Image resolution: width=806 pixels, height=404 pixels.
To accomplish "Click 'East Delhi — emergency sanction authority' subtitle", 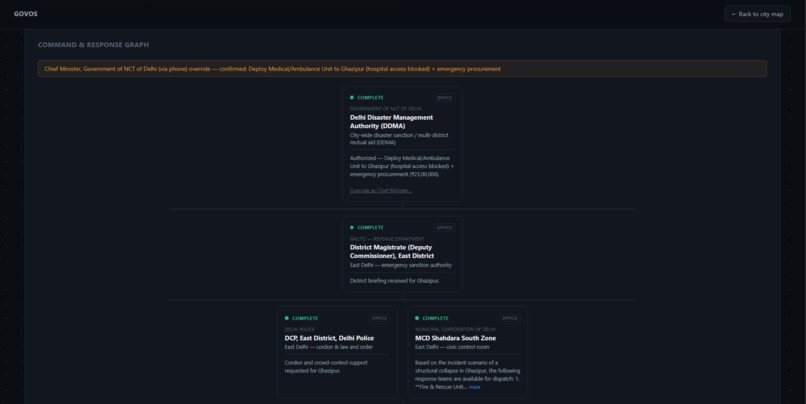I will click(401, 265).
